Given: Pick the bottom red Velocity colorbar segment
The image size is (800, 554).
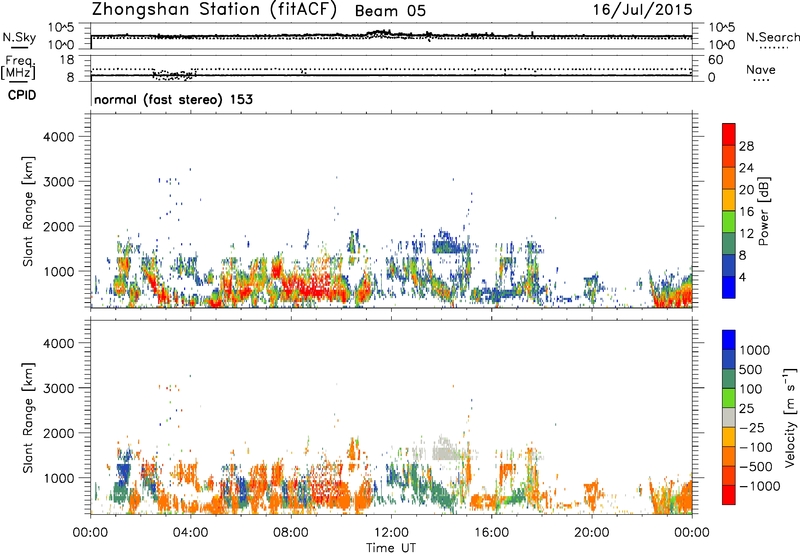Looking at the screenshot, I should pyautogui.click(x=729, y=495).
